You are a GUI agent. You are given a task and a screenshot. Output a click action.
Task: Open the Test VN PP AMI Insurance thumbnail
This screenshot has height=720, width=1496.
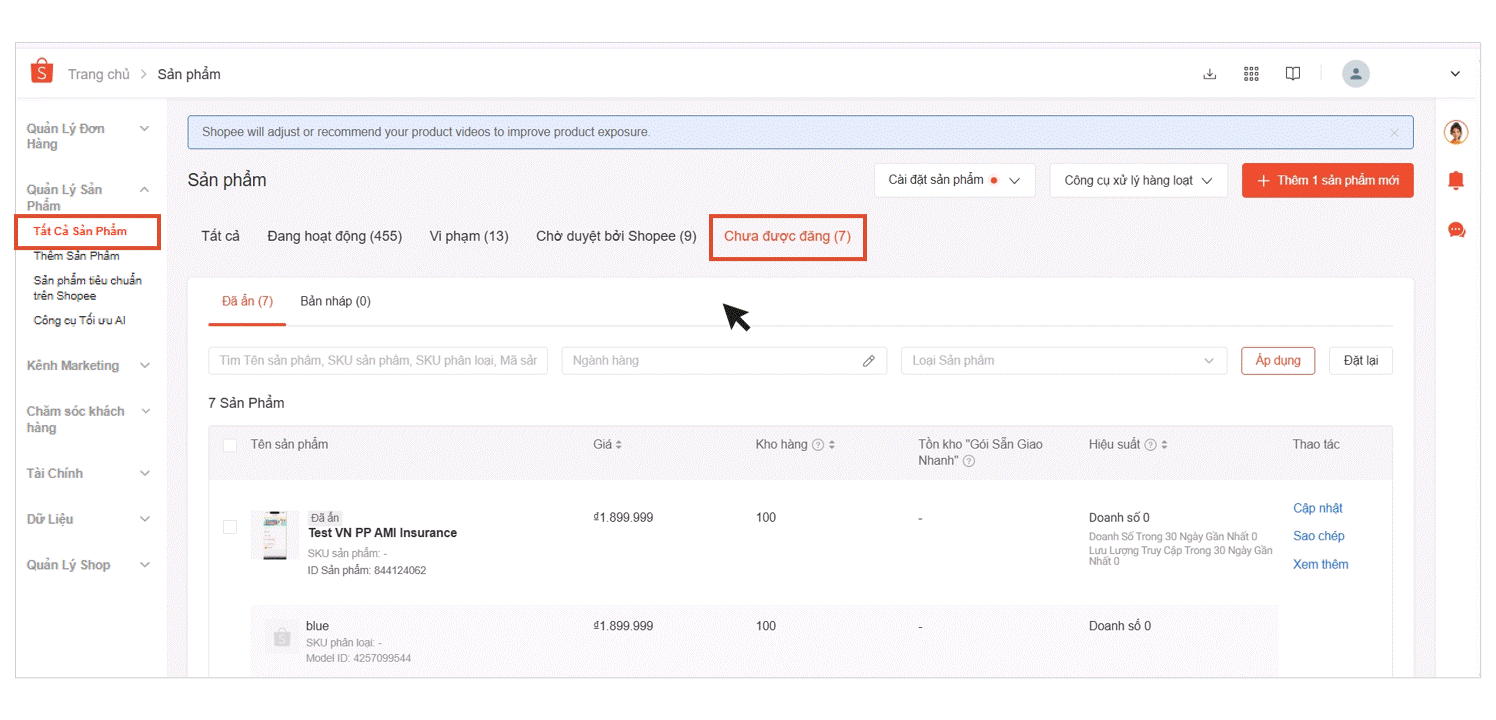pyautogui.click(x=275, y=535)
